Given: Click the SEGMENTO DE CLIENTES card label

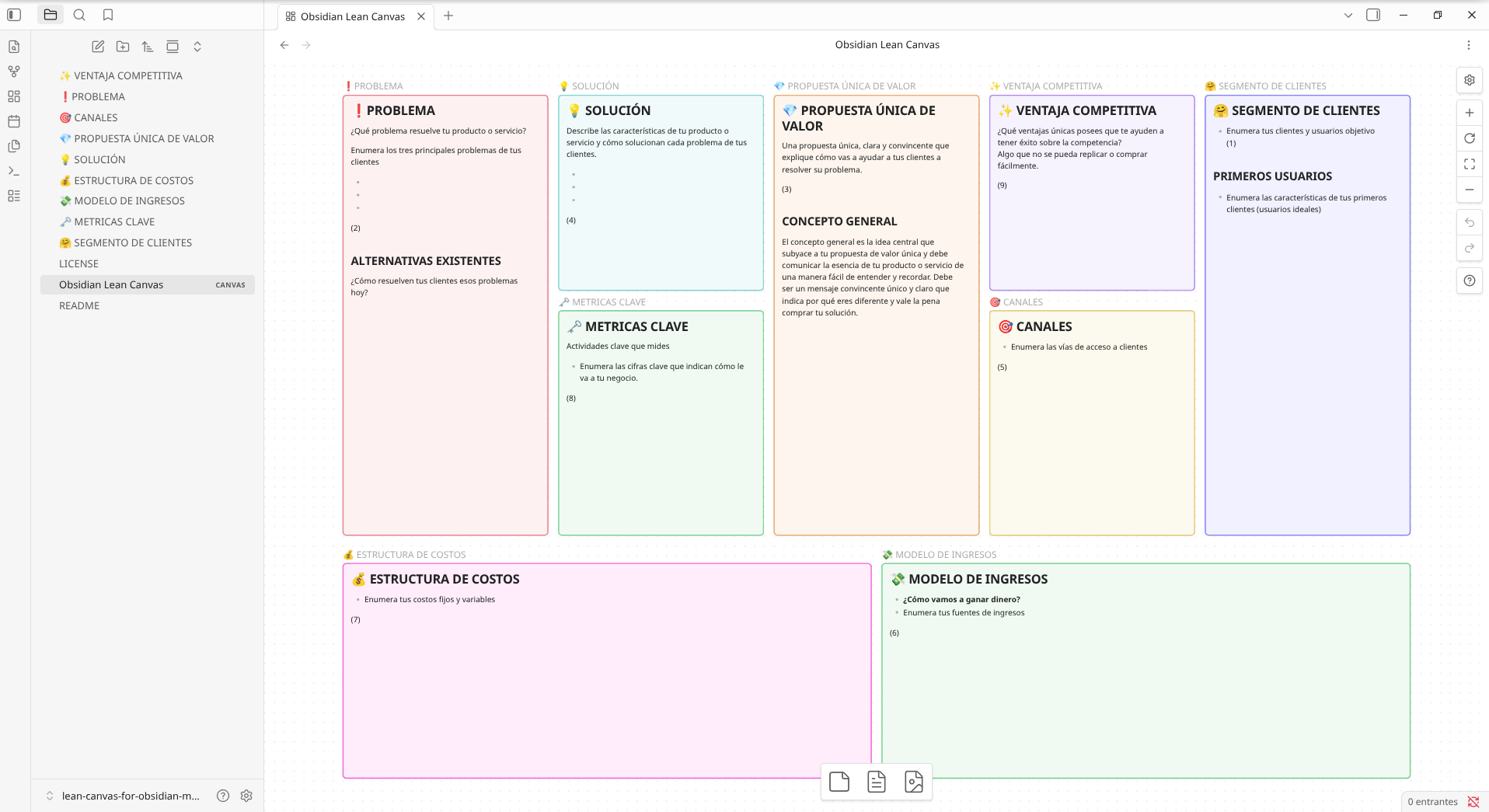Looking at the screenshot, I should [1266, 86].
